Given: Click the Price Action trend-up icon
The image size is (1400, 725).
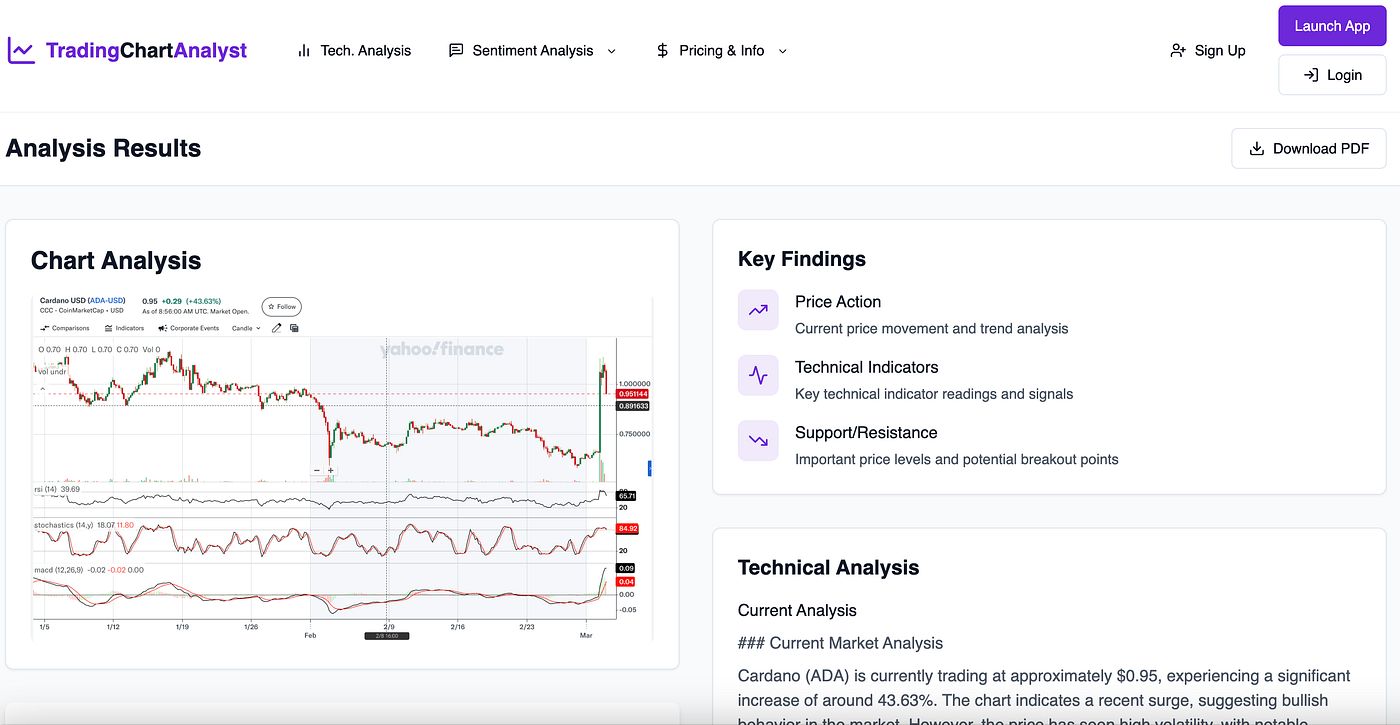Looking at the screenshot, I should [x=758, y=310].
